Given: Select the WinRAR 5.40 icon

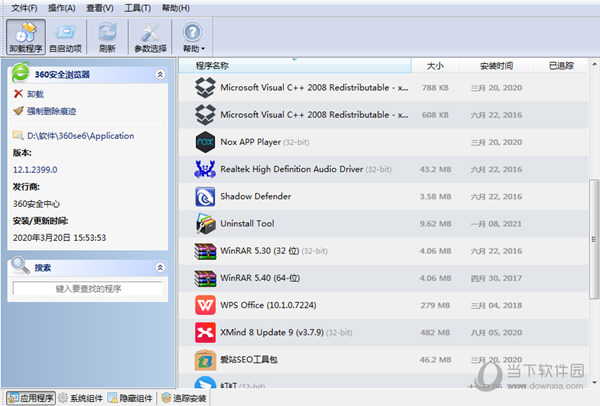Looking at the screenshot, I should point(205,278).
